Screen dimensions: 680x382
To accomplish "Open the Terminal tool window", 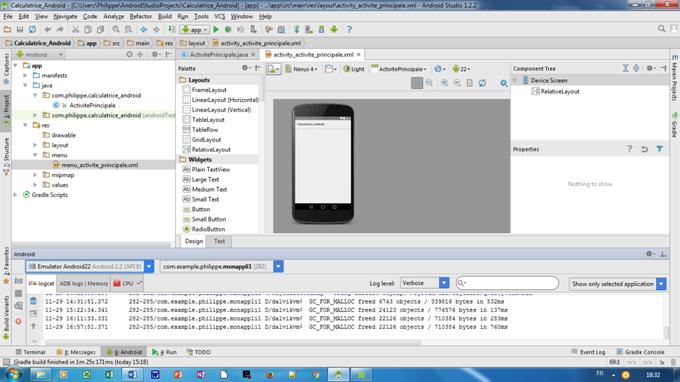I will (x=30, y=352).
